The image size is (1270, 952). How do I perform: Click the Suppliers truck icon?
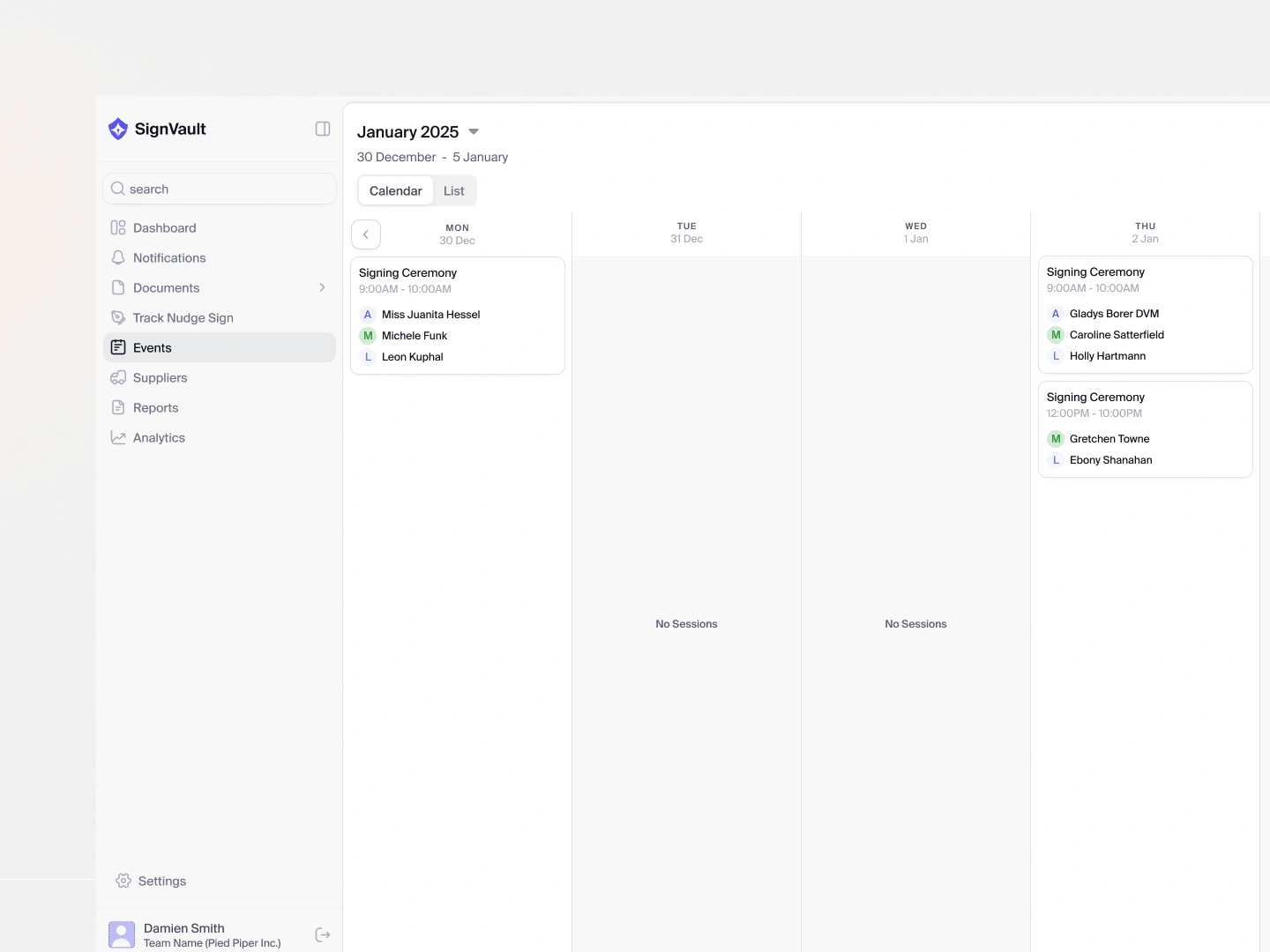[118, 377]
